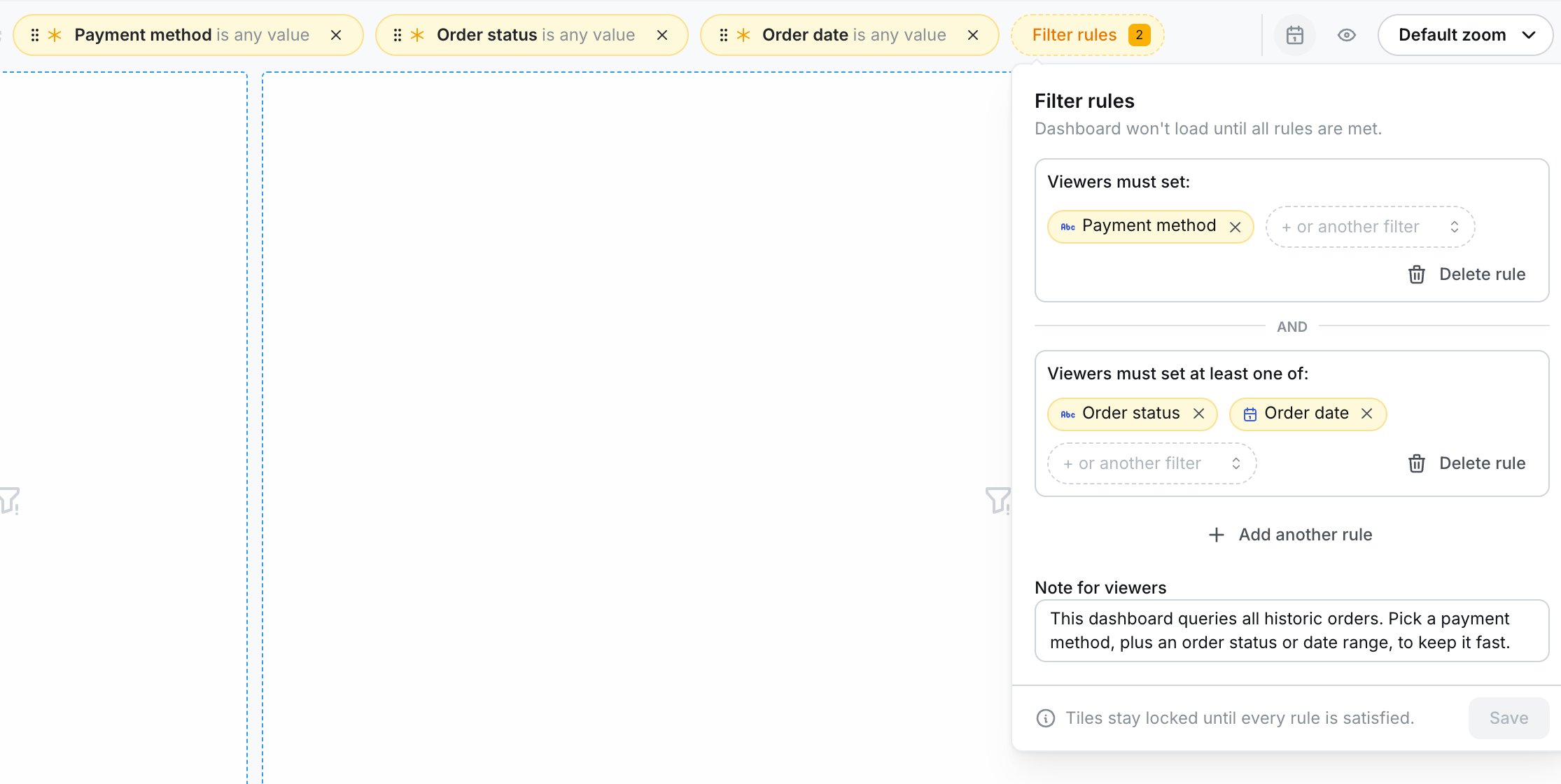This screenshot has width=1561, height=784.
Task: Click the filter warning icon on the middle tile
Action: pos(997,500)
